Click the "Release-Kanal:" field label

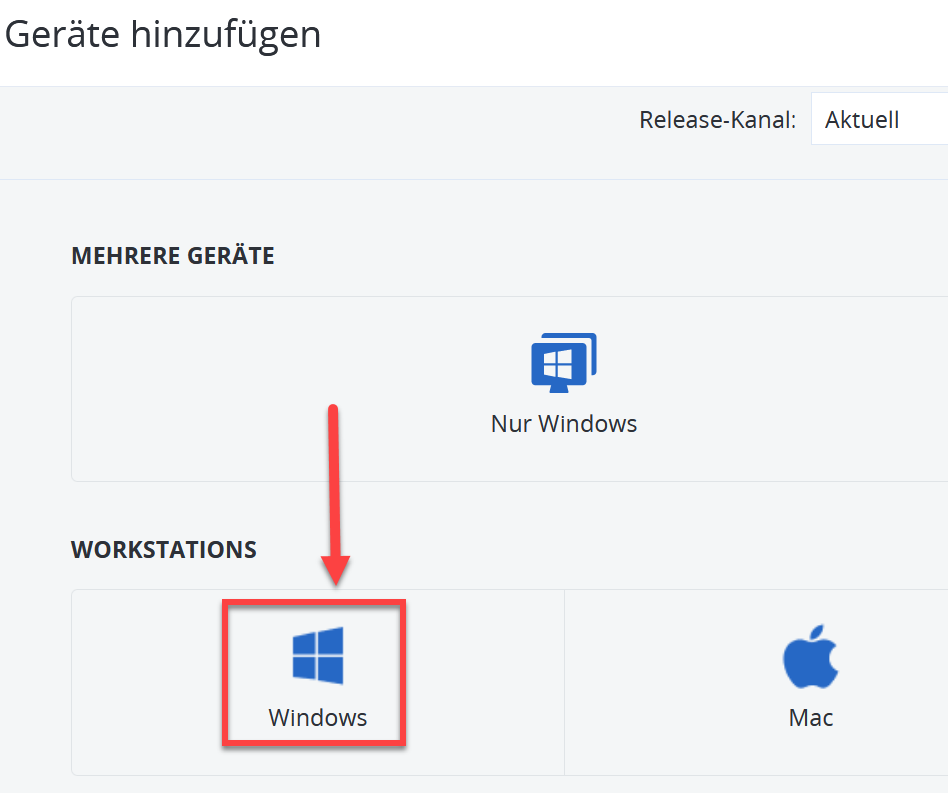tap(717, 120)
